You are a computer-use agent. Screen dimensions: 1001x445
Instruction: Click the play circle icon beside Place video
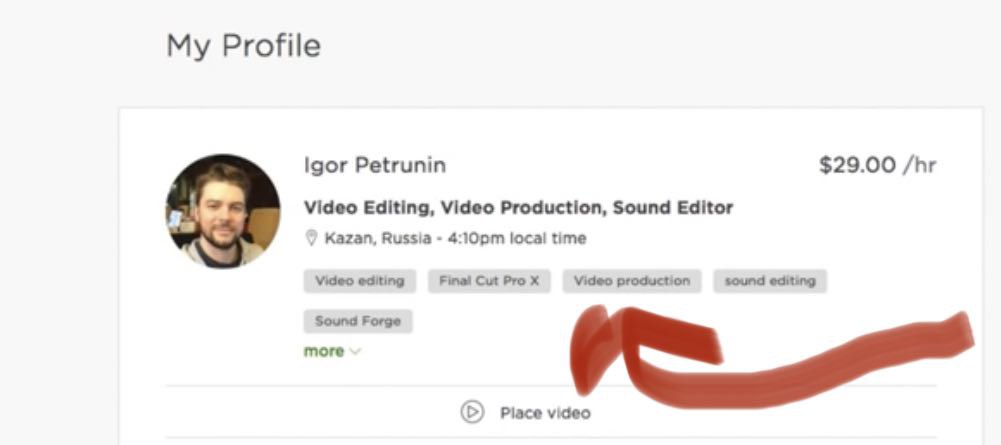(x=472, y=412)
